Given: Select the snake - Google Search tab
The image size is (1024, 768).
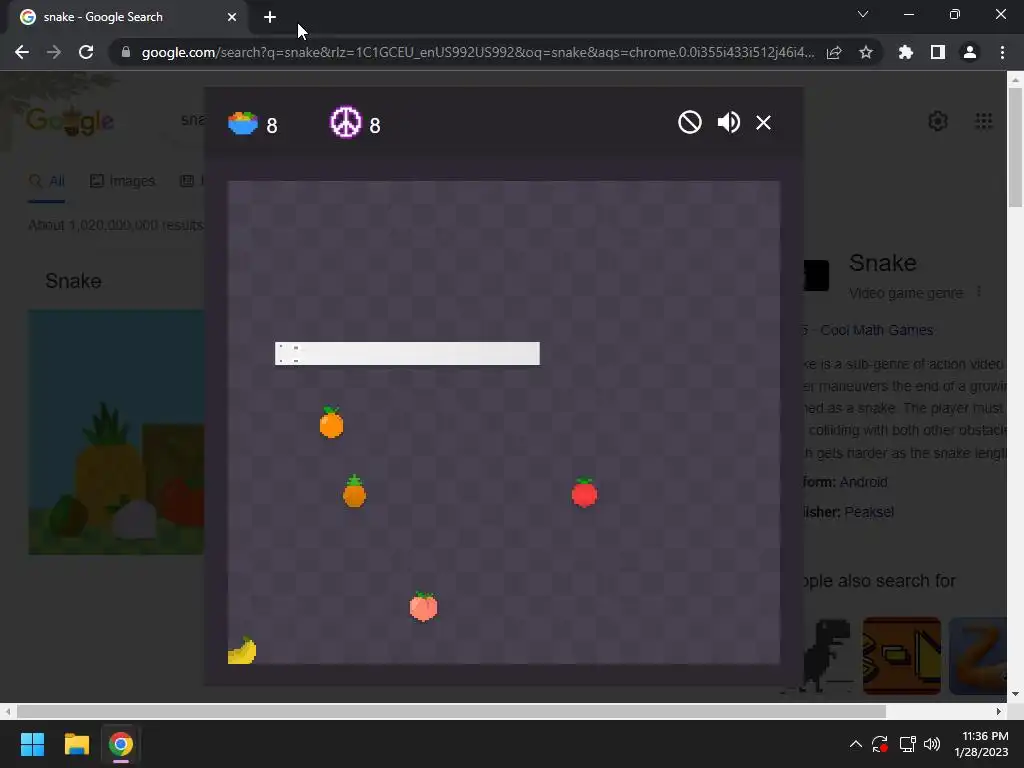Looking at the screenshot, I should coord(128,17).
